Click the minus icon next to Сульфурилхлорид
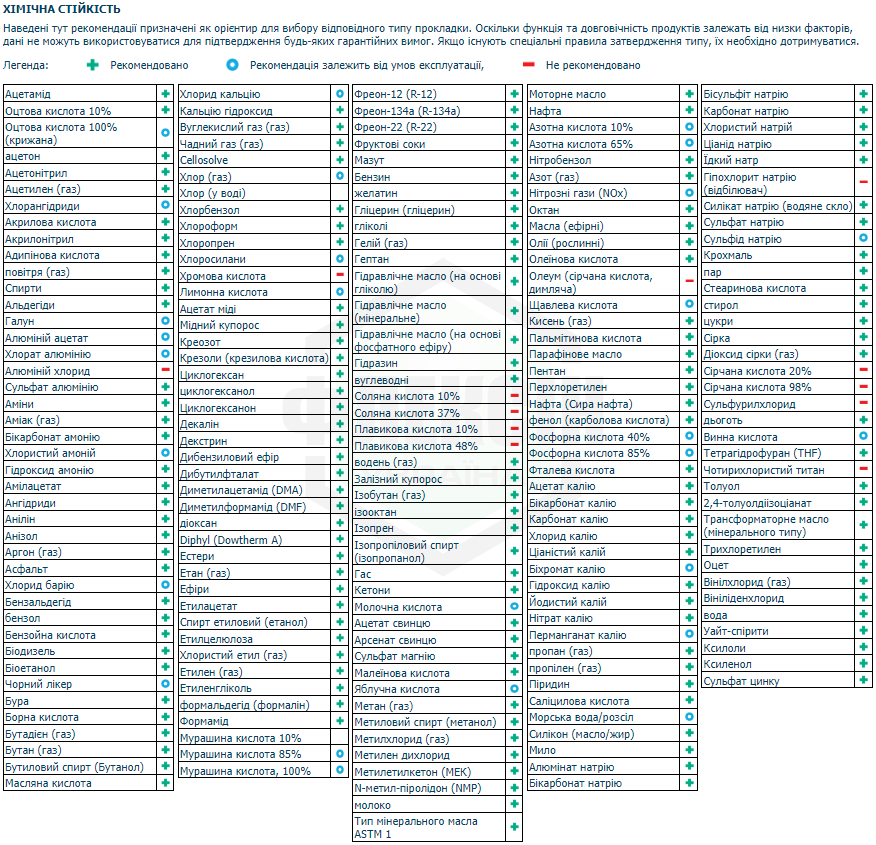The height and width of the screenshot is (845, 876). 863,403
